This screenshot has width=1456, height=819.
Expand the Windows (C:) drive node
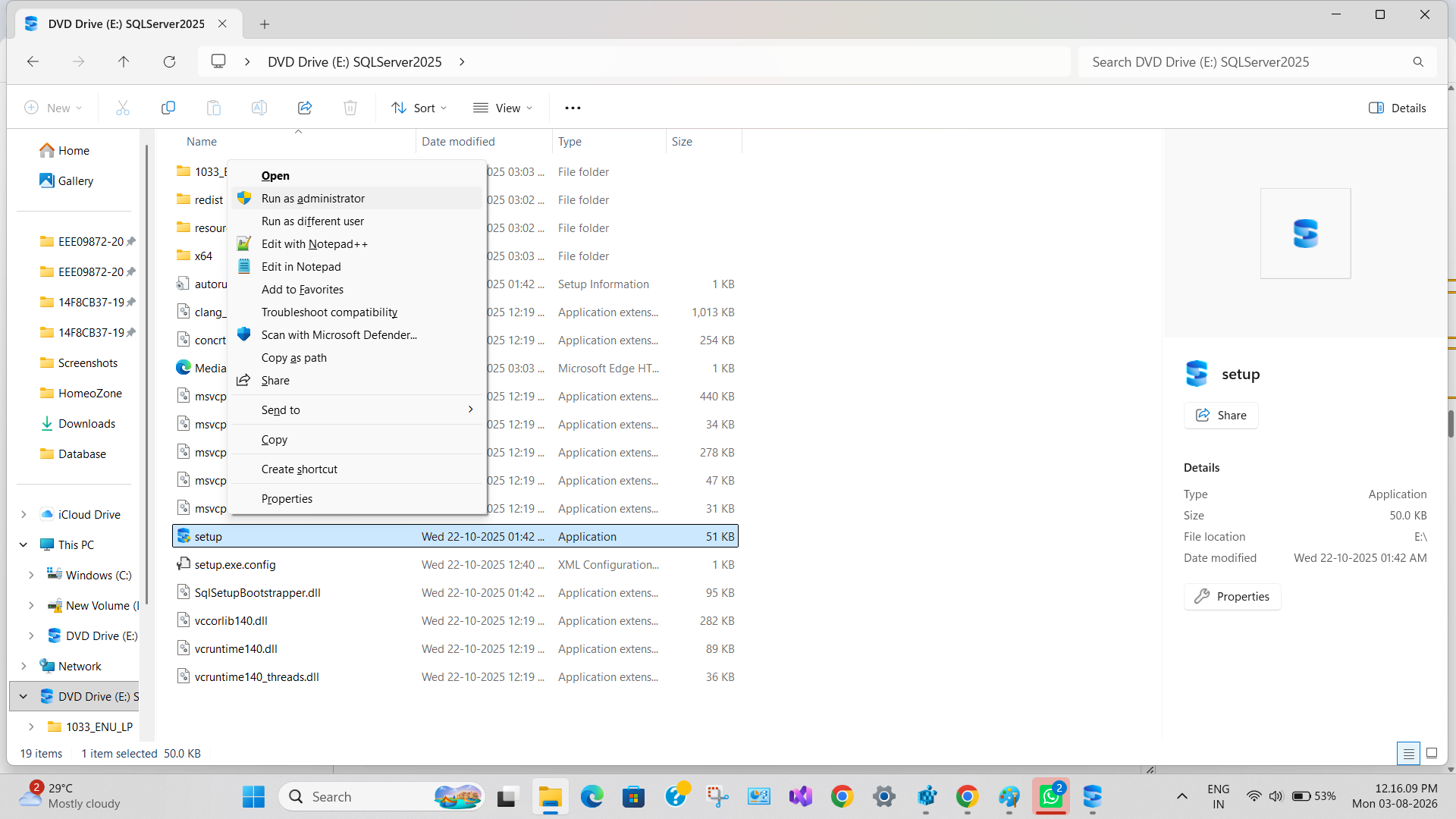[31, 575]
